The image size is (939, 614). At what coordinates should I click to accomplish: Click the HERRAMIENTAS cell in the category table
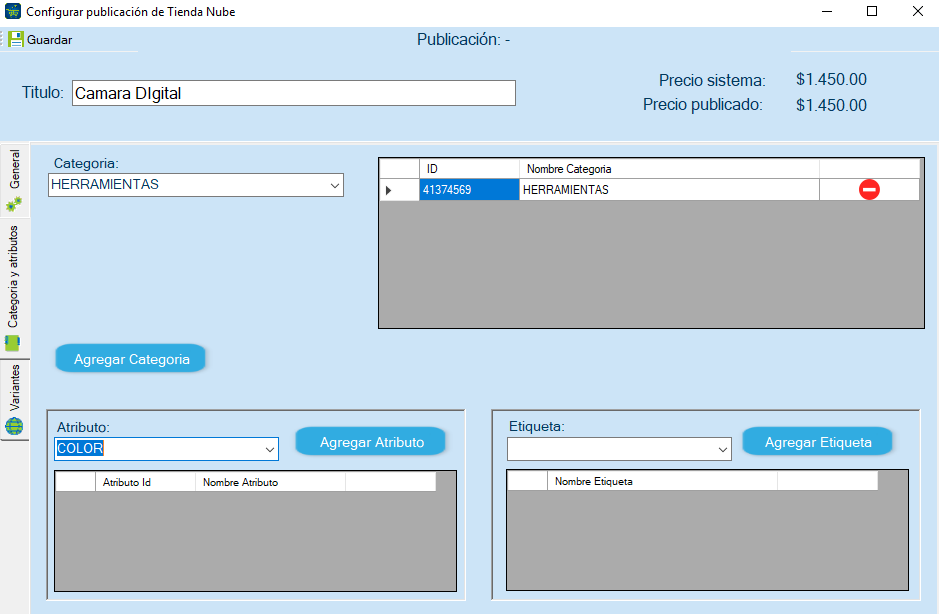[669, 190]
